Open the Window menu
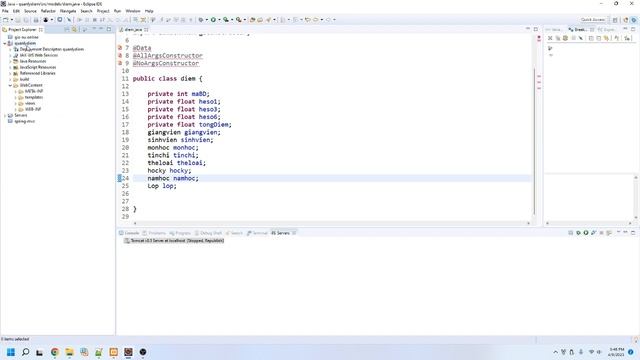Viewport: 640px width, 360px height. click(133, 11)
